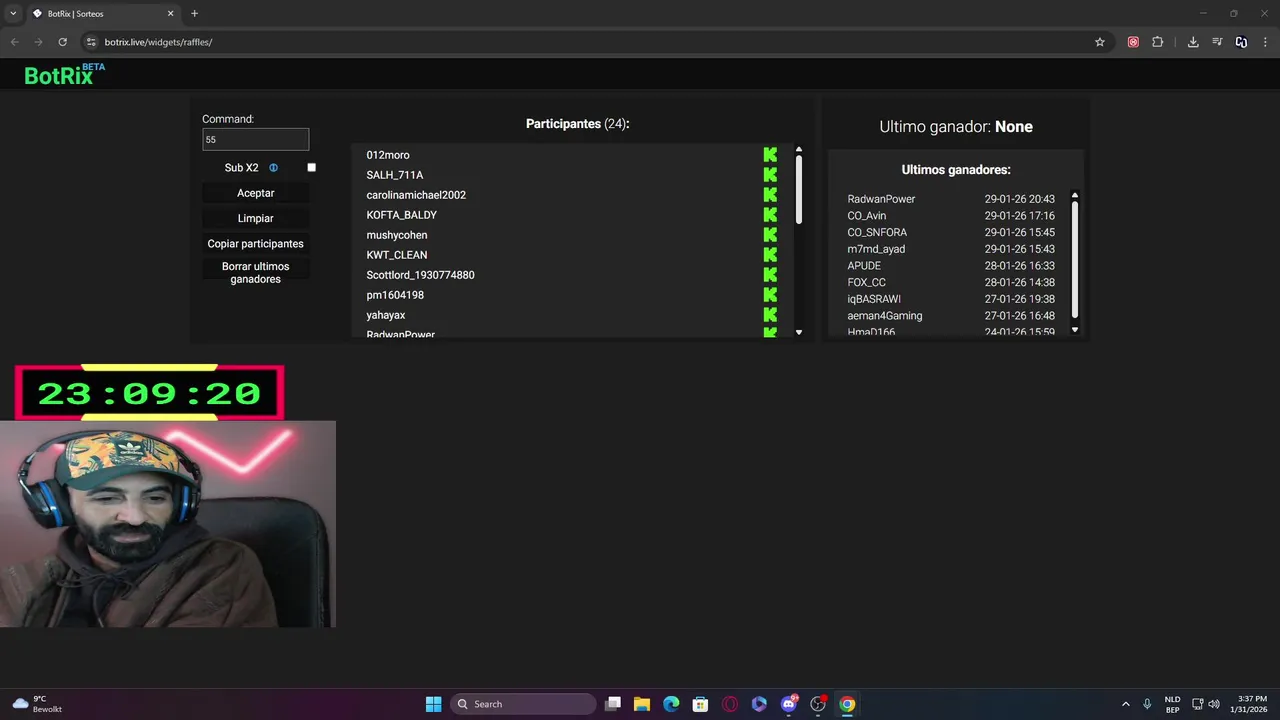Select participant yahayax

pyautogui.click(x=386, y=315)
